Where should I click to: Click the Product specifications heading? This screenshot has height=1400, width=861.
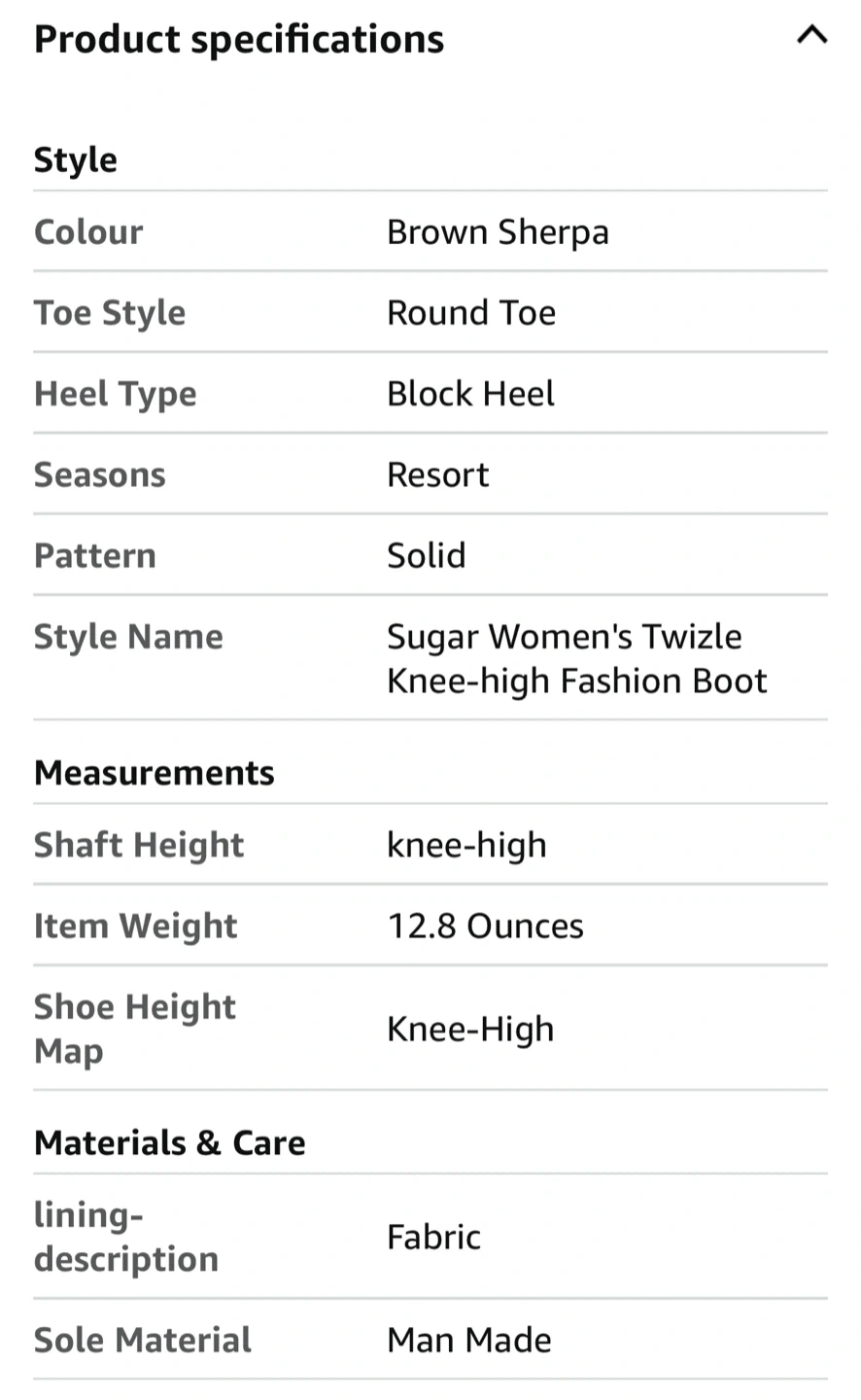pyautogui.click(x=239, y=40)
